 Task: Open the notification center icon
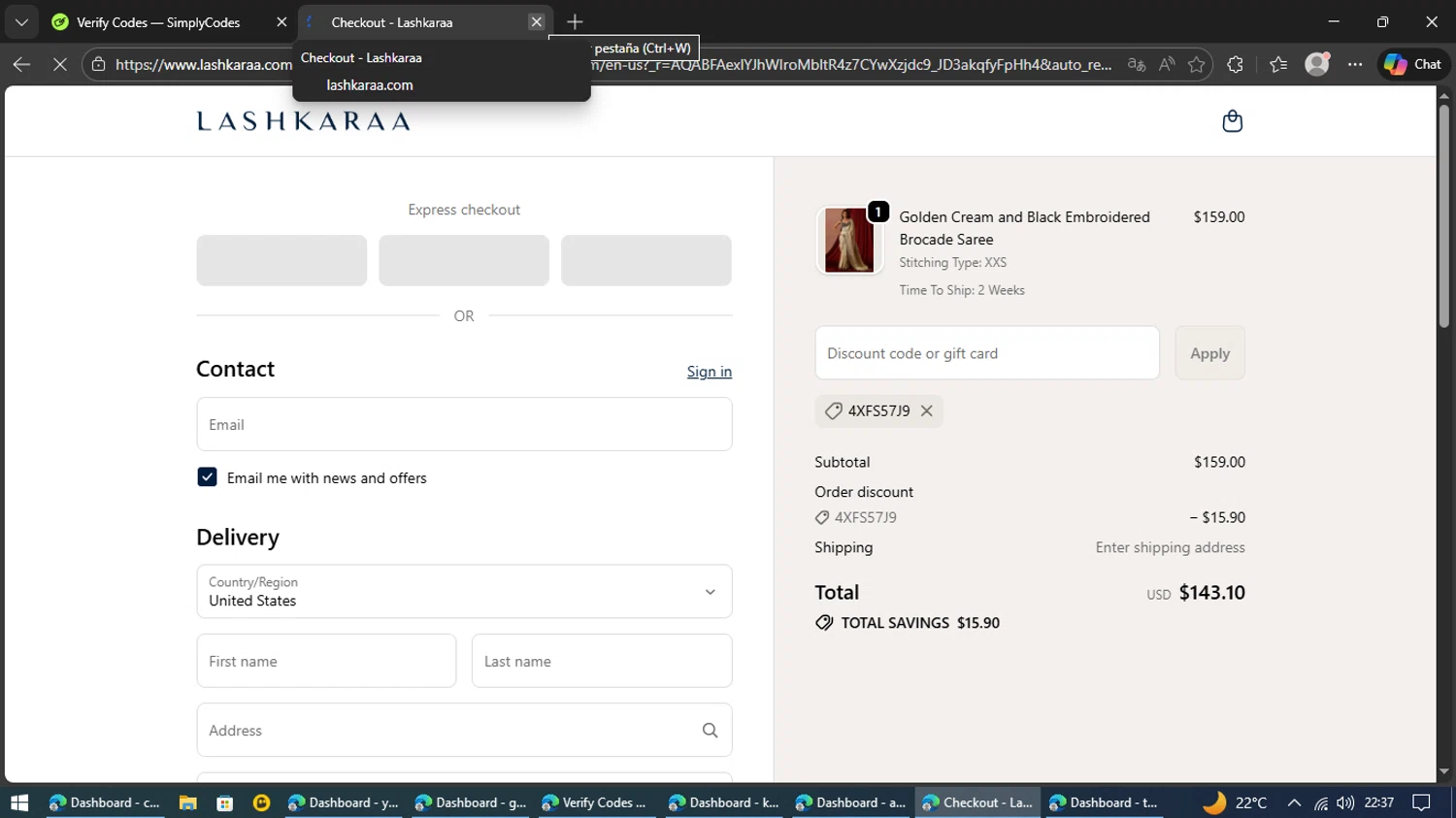1422,802
